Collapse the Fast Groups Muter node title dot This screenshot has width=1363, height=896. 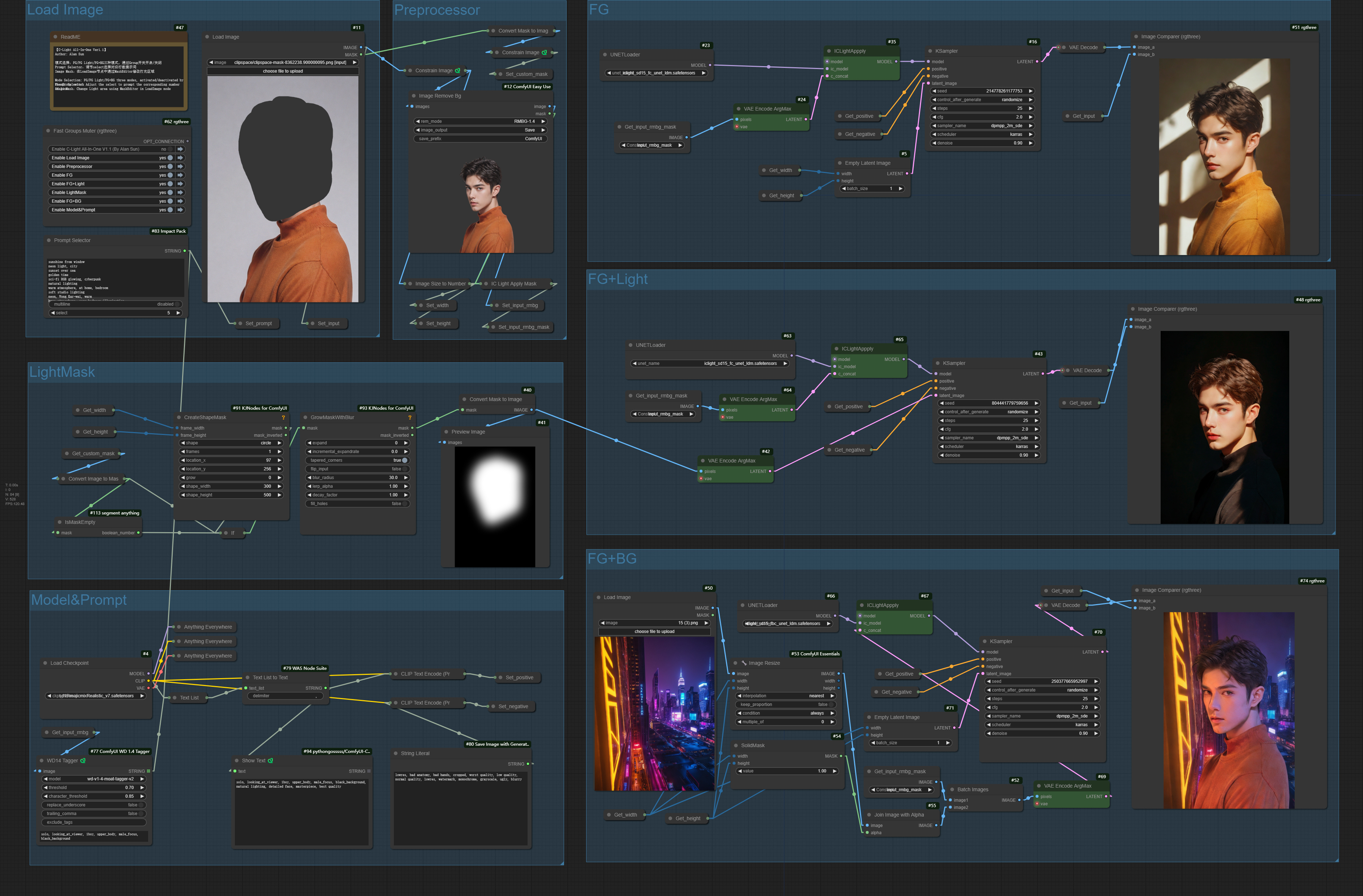49,130
